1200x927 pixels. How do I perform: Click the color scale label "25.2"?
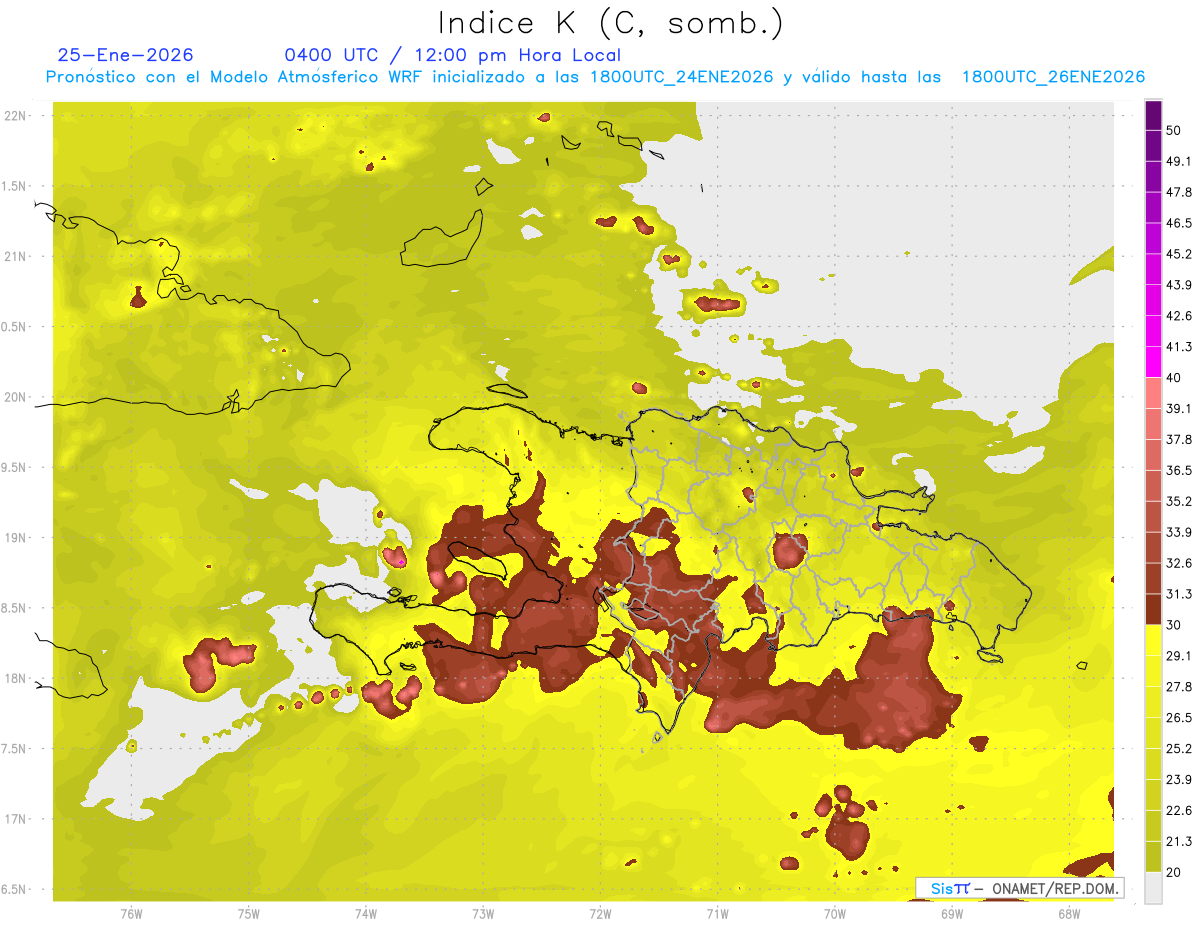click(x=1179, y=749)
